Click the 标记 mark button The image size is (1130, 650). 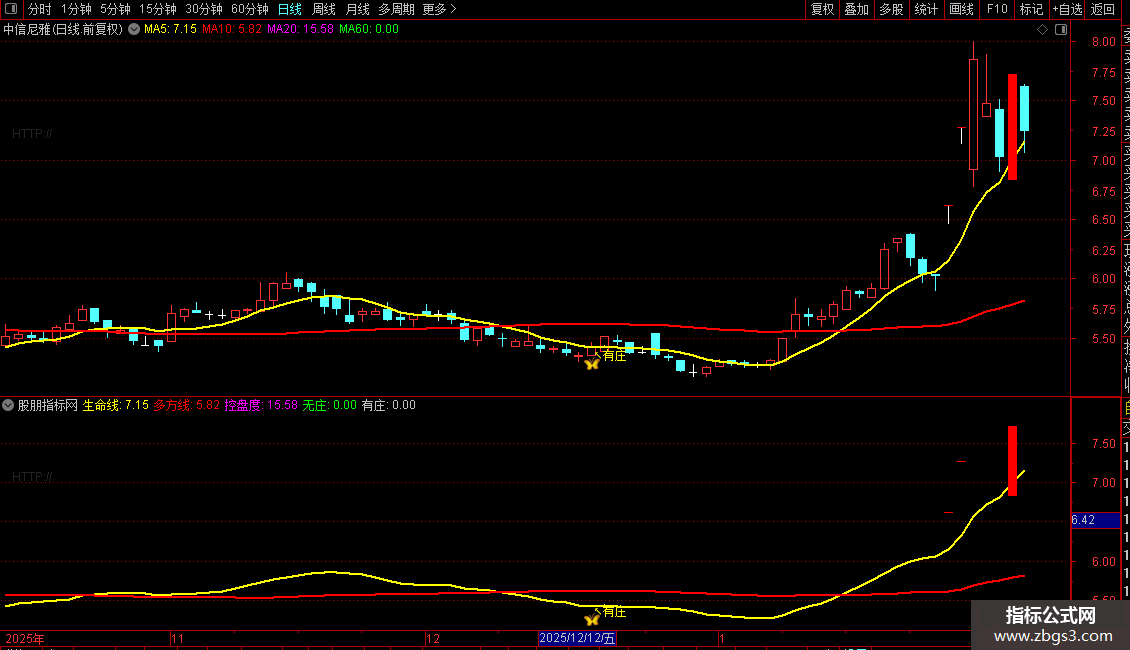pos(1031,9)
